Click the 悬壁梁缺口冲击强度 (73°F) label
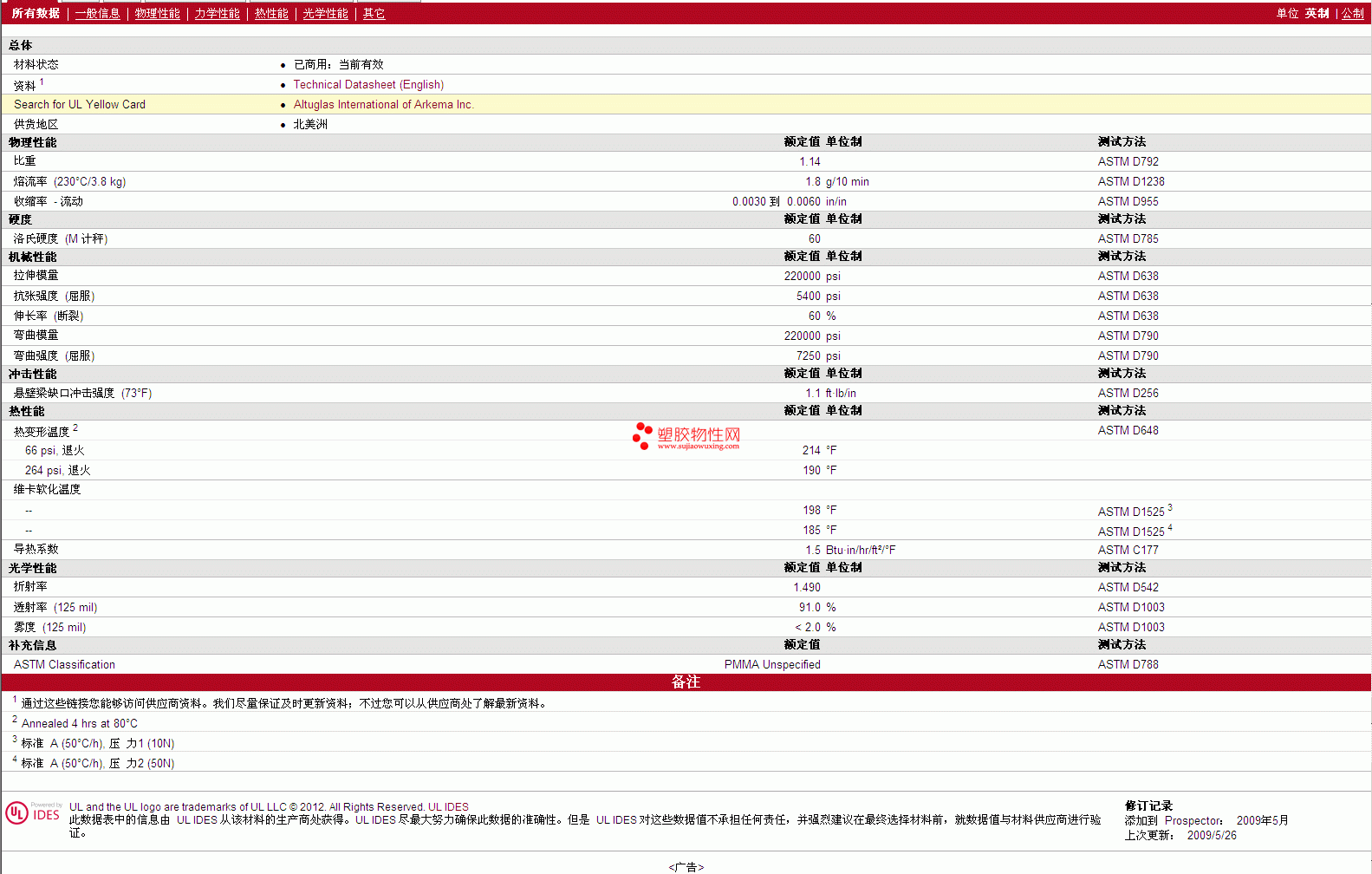This screenshot has height=874, width=1372. pyautogui.click(x=82, y=394)
